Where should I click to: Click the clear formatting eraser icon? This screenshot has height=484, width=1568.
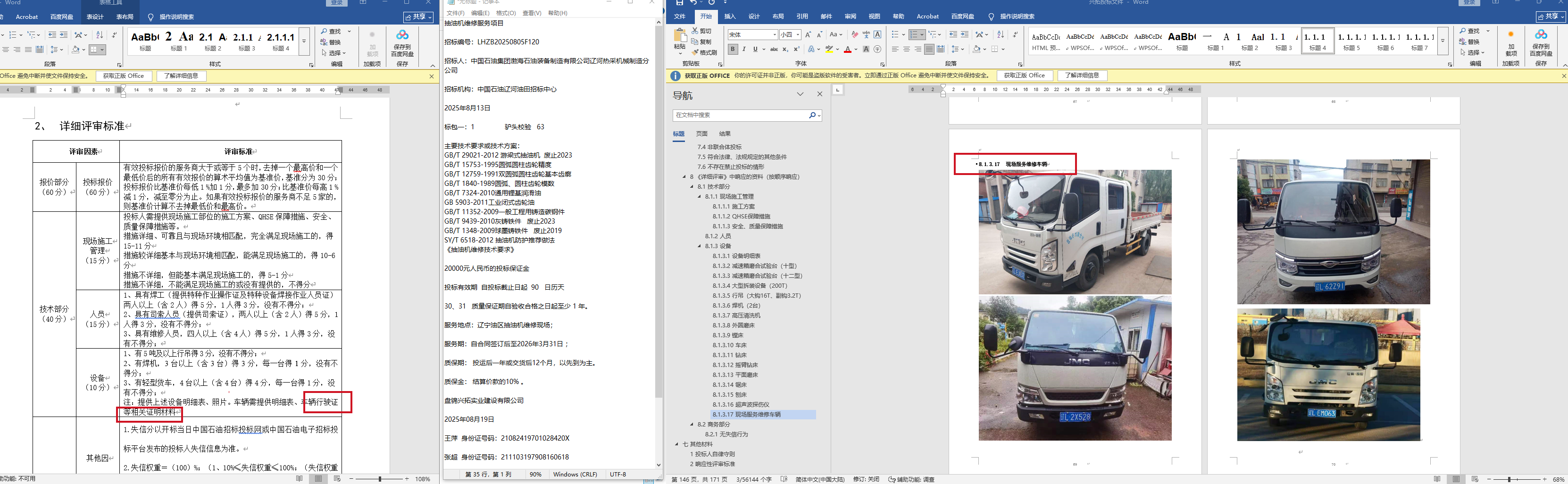point(855,35)
